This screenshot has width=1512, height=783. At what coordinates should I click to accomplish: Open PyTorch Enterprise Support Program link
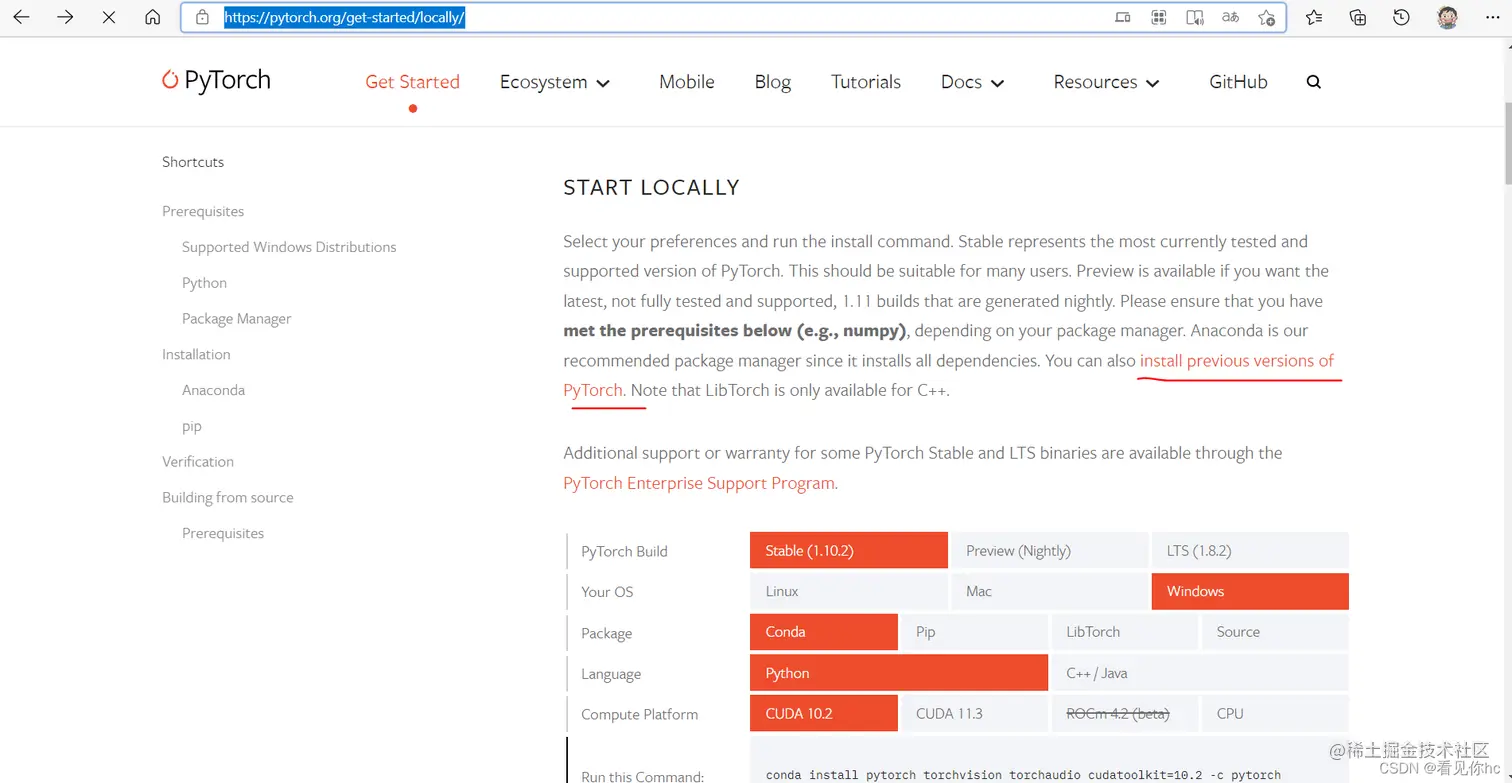pos(700,483)
